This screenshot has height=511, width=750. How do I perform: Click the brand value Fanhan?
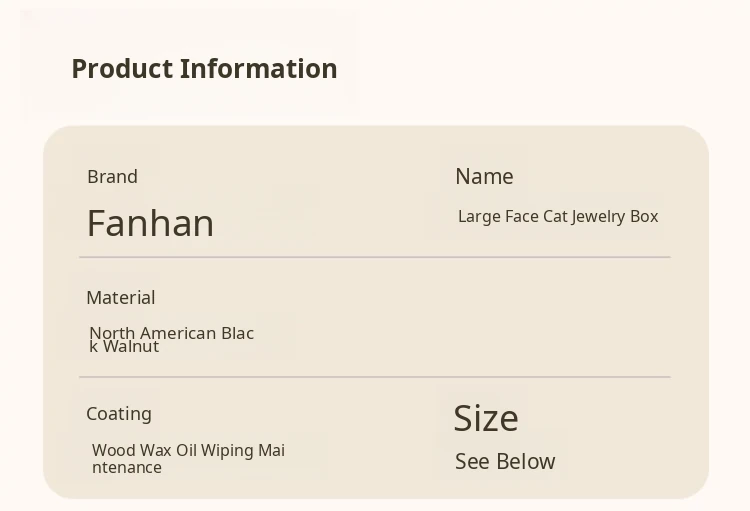click(150, 223)
